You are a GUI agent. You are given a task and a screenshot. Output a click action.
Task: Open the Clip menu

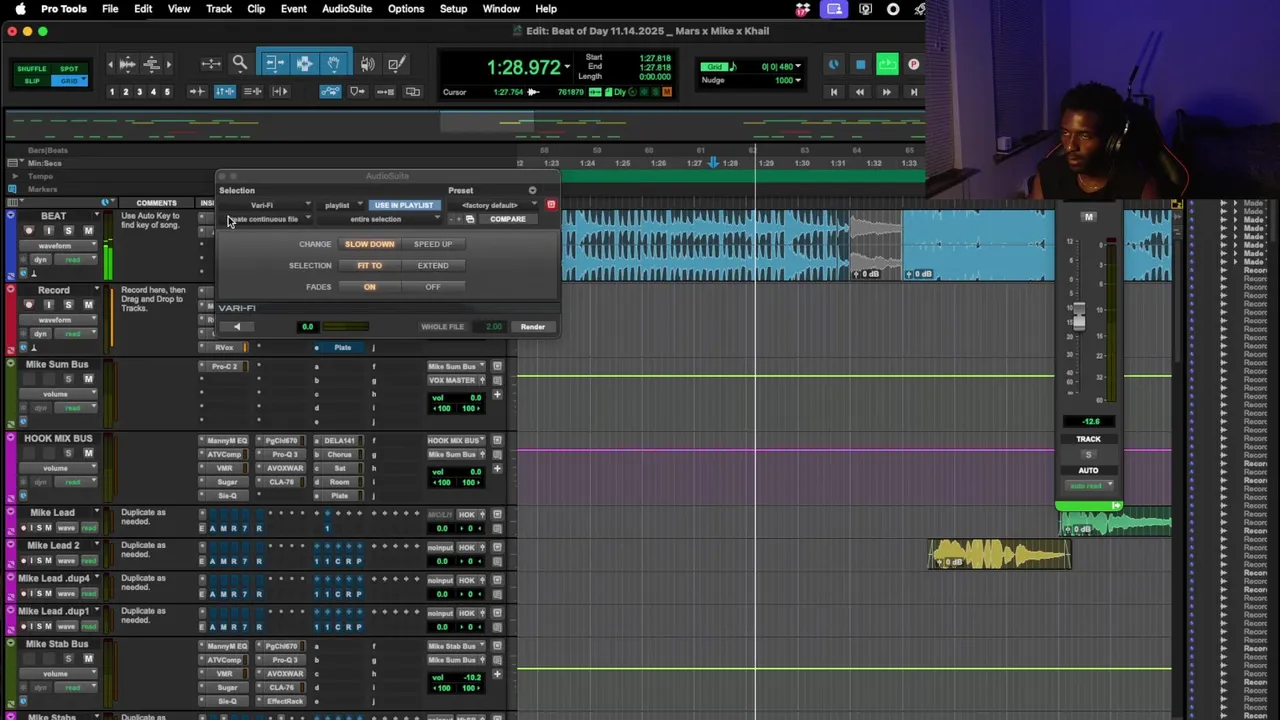pos(256,9)
